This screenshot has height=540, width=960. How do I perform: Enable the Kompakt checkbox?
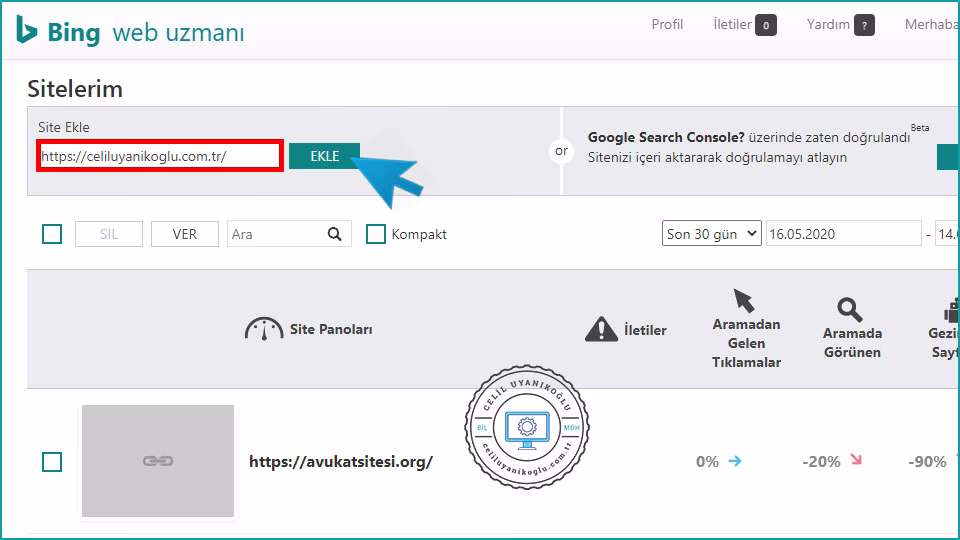point(376,234)
